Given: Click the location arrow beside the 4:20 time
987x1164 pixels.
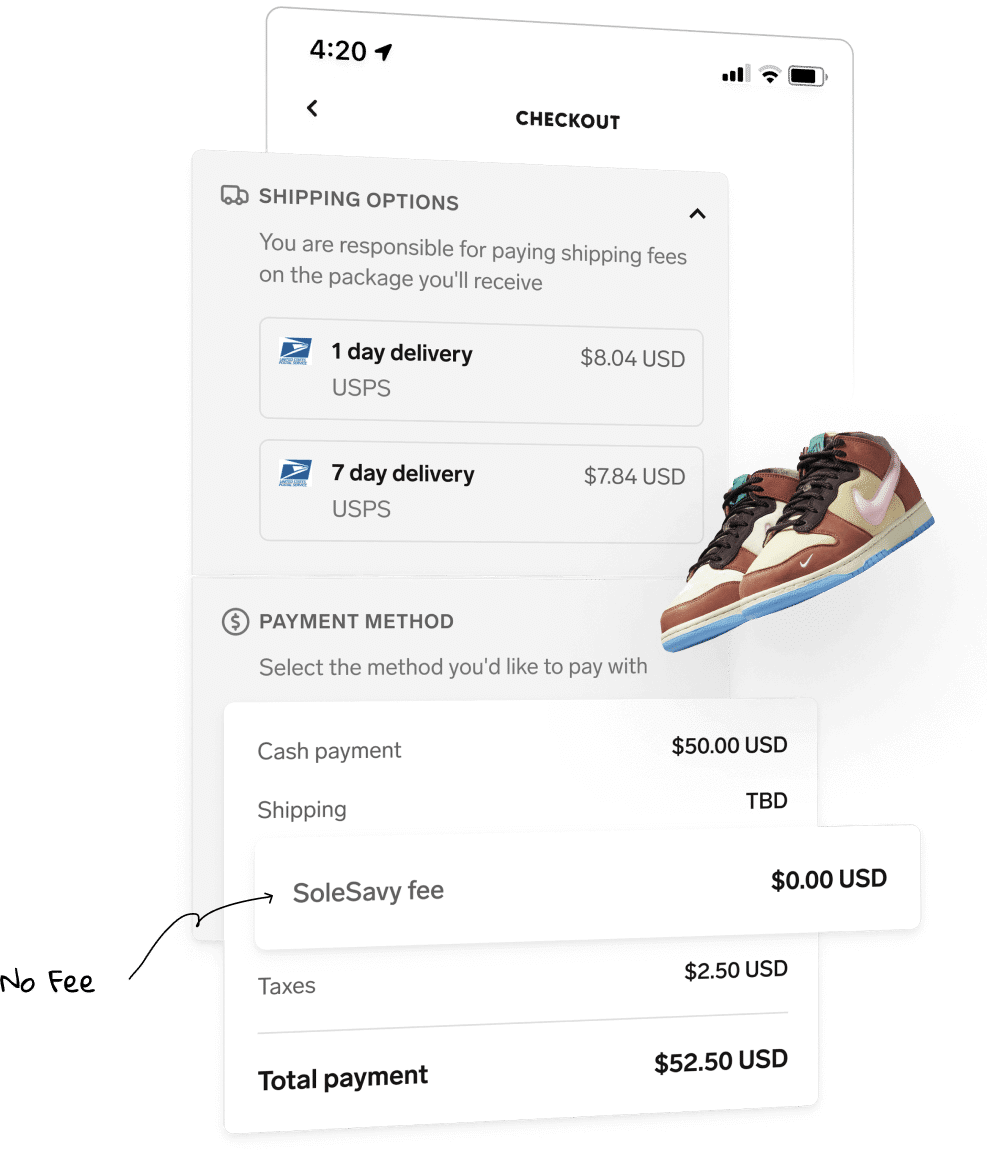Looking at the screenshot, I should click(384, 52).
